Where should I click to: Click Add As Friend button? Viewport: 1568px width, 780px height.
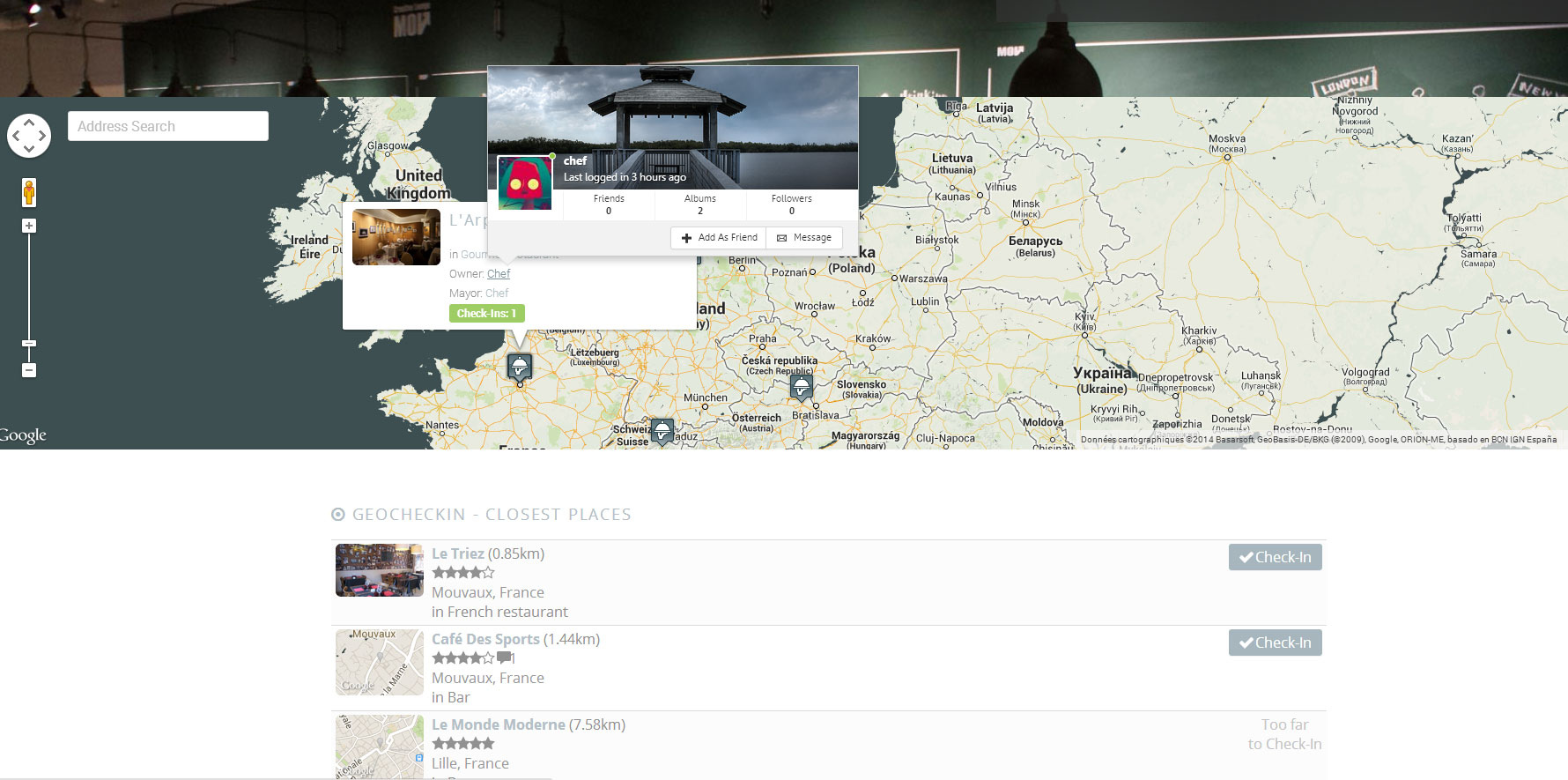[x=719, y=238]
